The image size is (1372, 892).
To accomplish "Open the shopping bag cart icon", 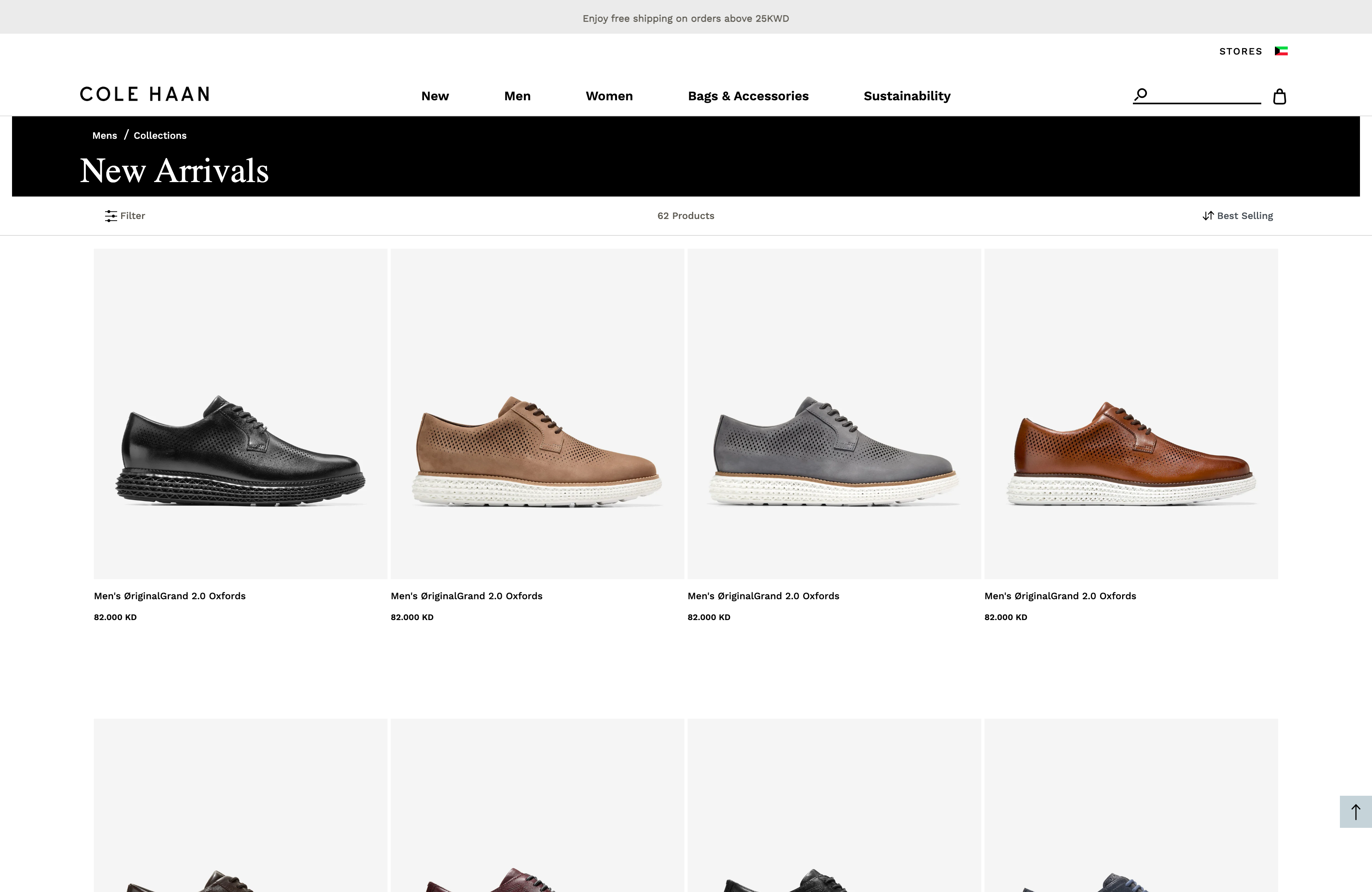I will pyautogui.click(x=1279, y=96).
